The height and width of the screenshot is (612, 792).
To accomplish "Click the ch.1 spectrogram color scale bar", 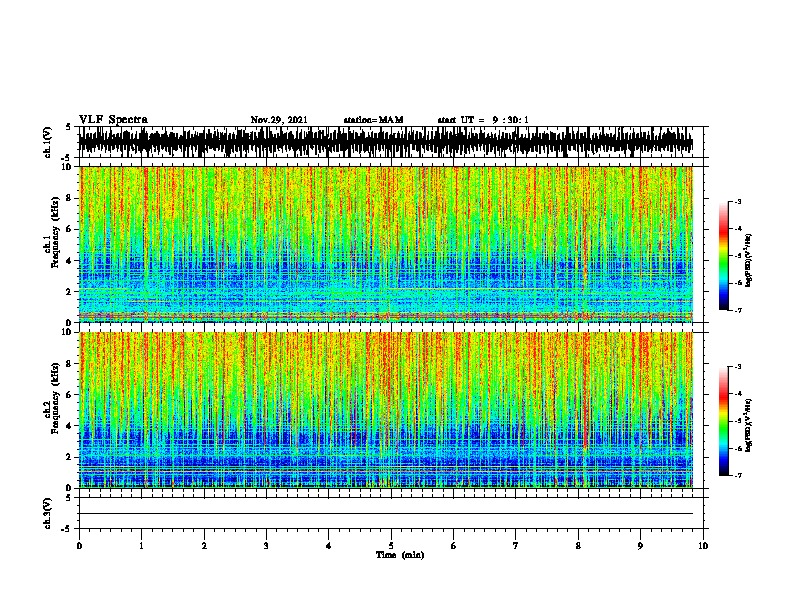I will pos(723,256).
